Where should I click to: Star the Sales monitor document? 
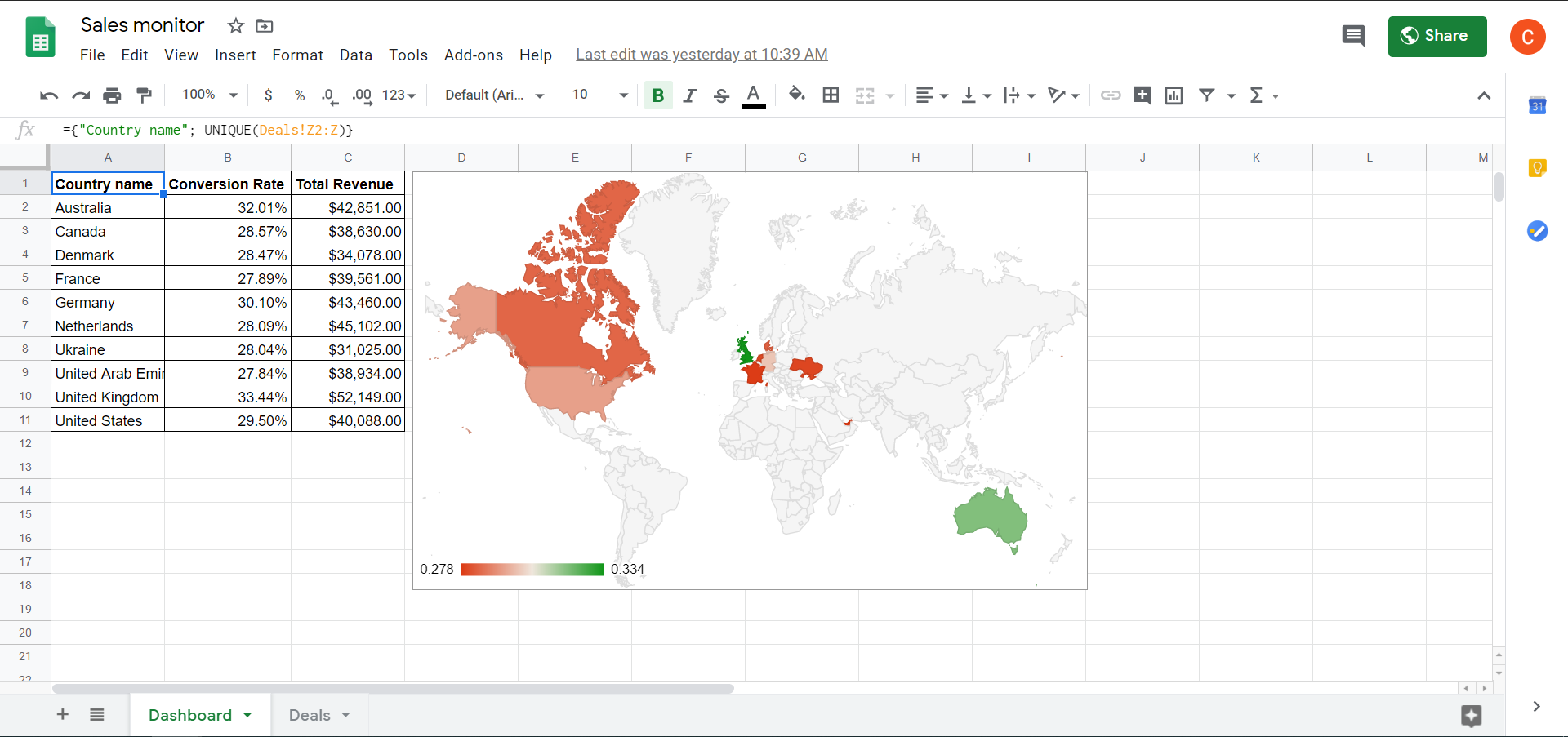pyautogui.click(x=236, y=26)
